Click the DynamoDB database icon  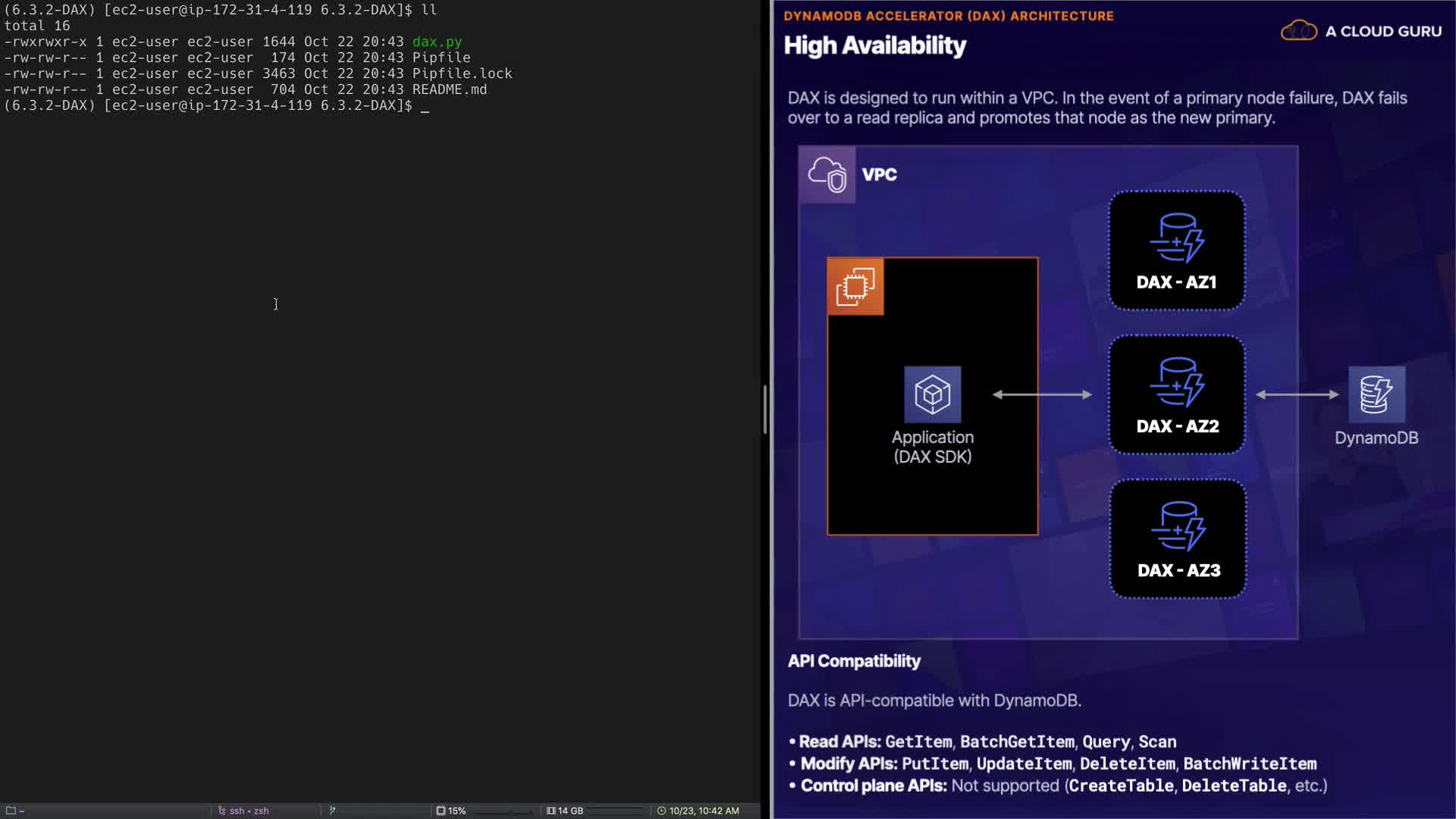point(1376,394)
